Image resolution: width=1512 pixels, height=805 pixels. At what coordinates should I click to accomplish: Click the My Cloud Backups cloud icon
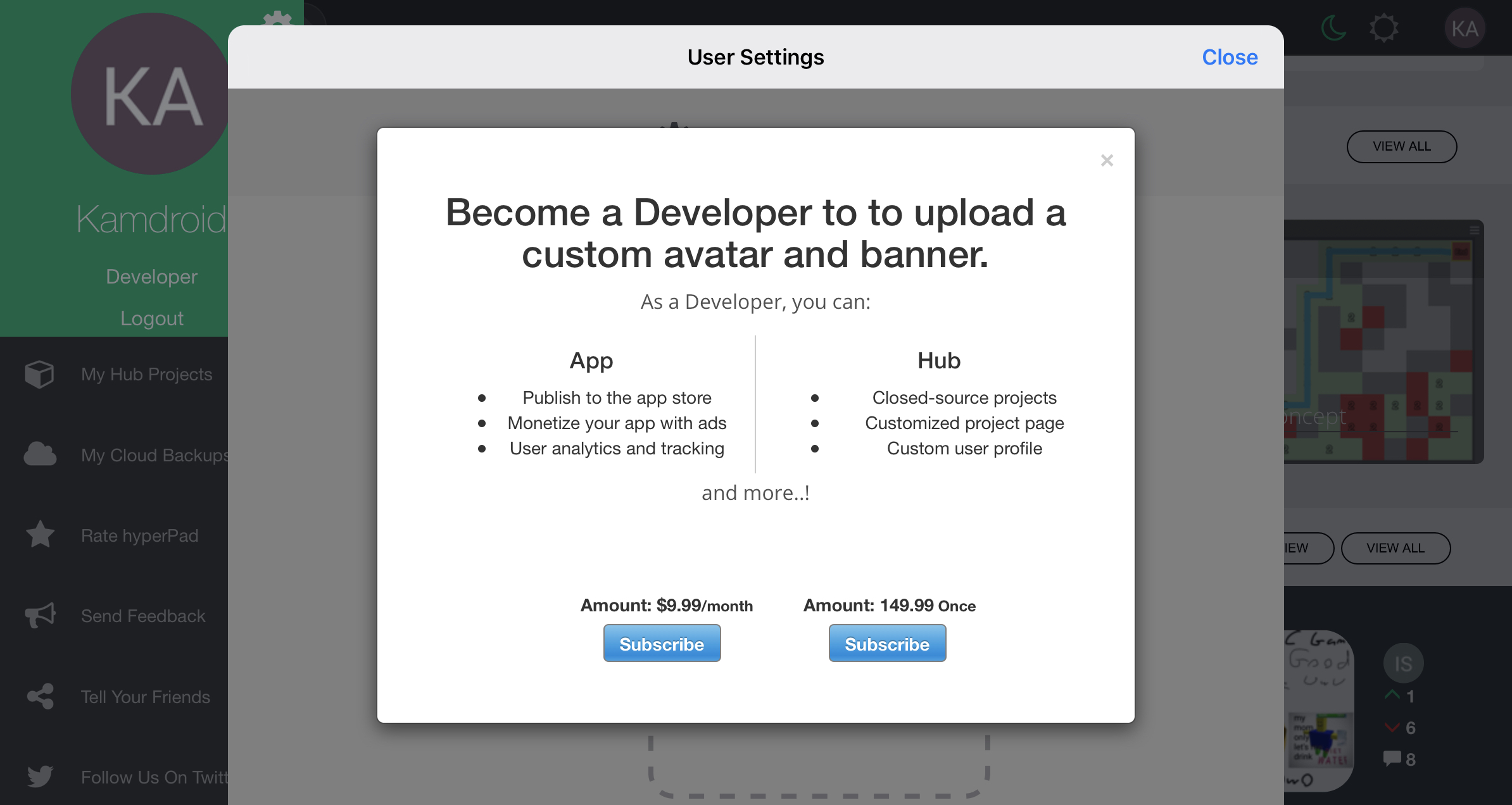40,454
